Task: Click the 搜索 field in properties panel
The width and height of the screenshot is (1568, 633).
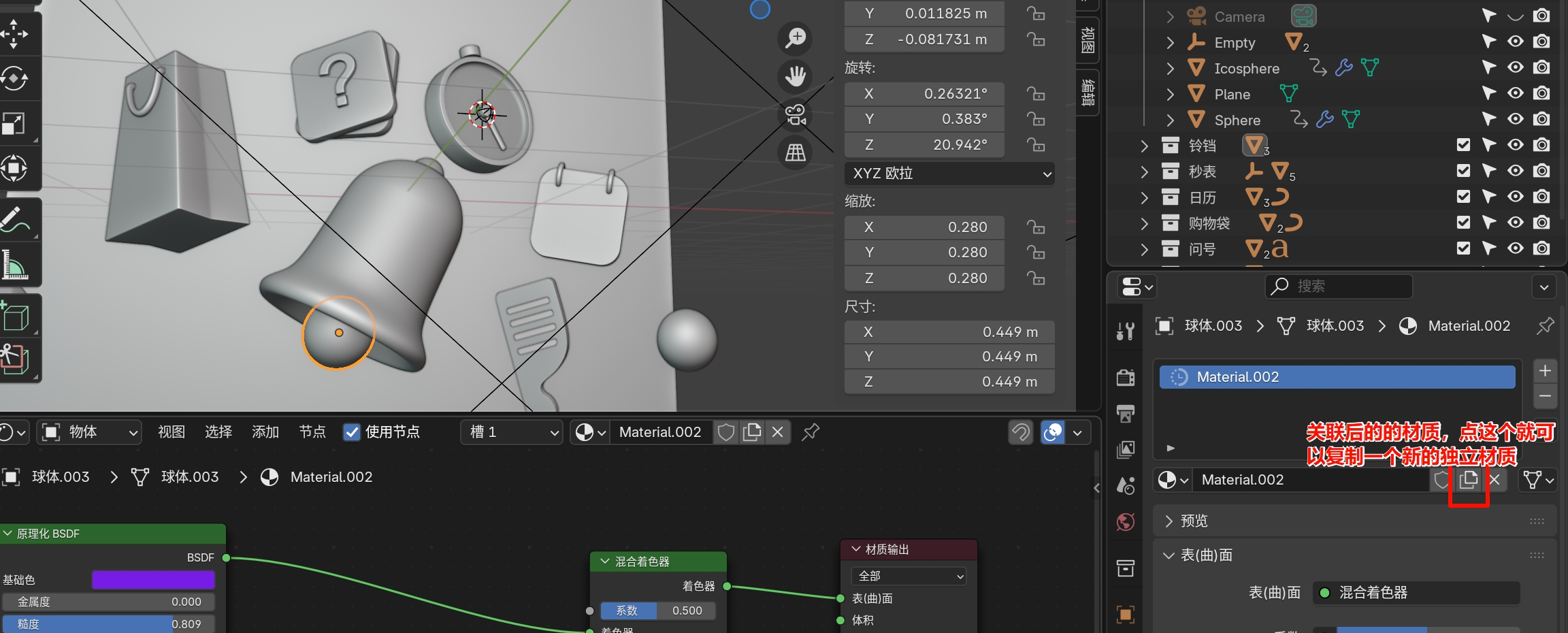Action: (1339, 287)
